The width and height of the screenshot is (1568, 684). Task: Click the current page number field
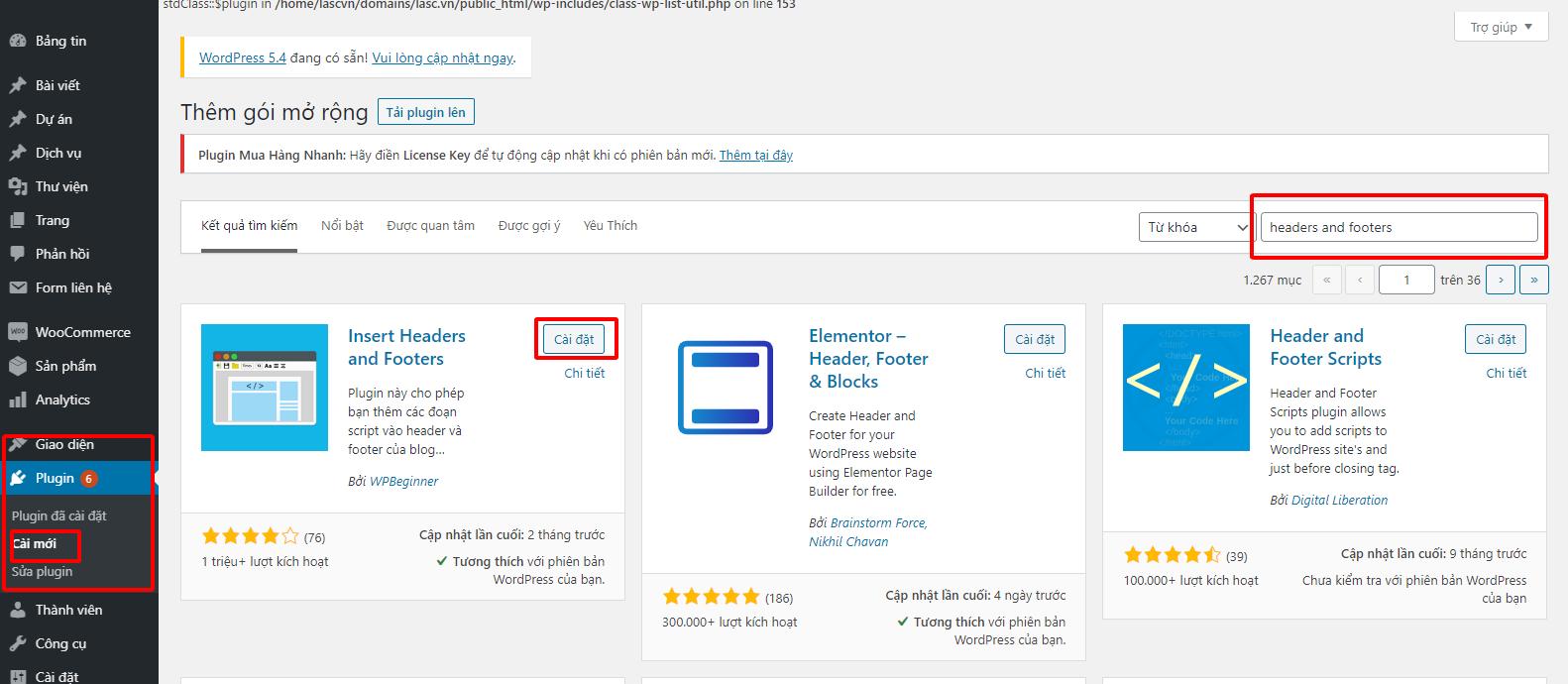(x=1405, y=281)
